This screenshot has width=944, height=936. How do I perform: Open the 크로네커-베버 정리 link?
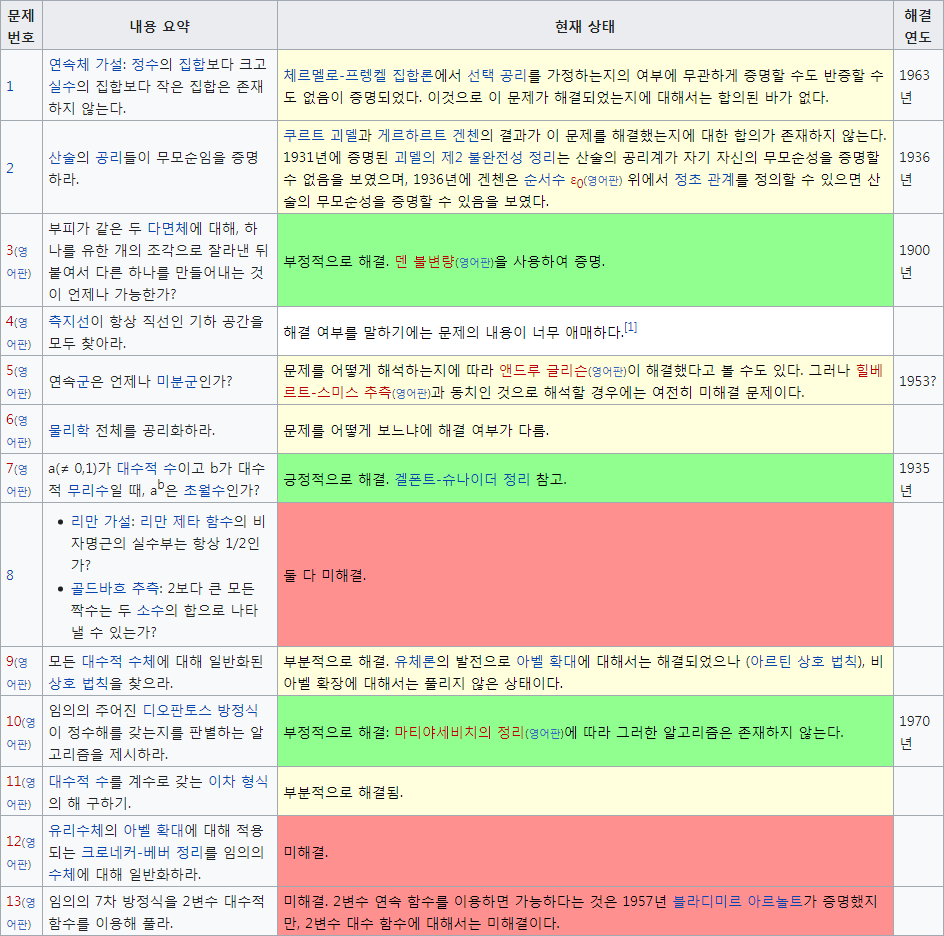click(x=143, y=853)
